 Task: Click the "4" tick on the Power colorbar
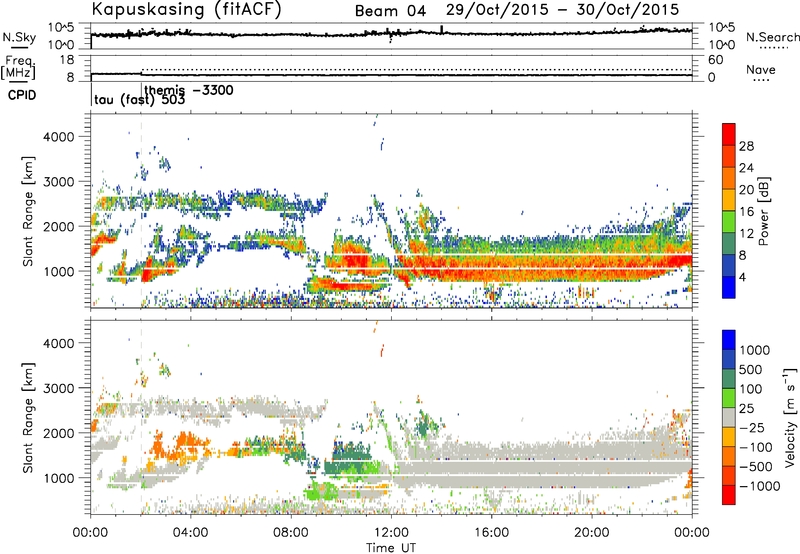coord(743,277)
